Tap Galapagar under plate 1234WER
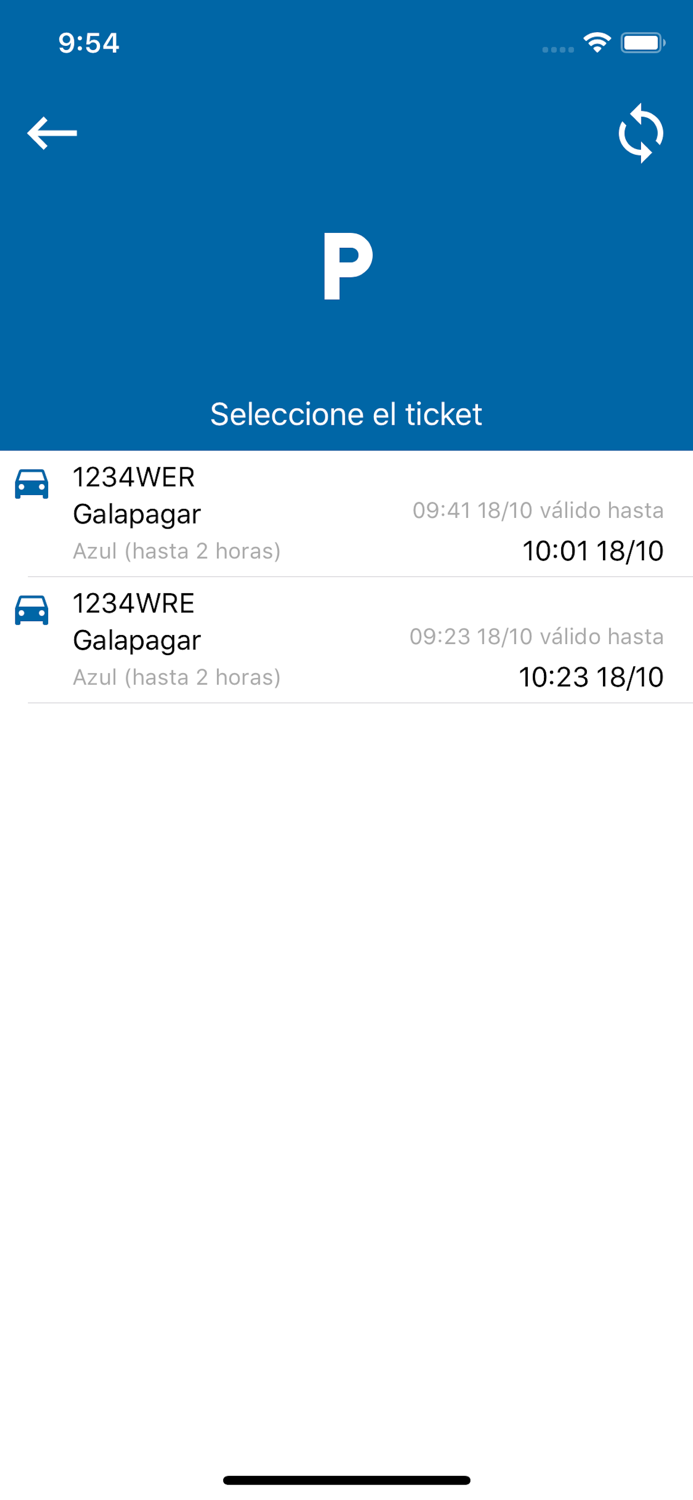 click(x=137, y=514)
